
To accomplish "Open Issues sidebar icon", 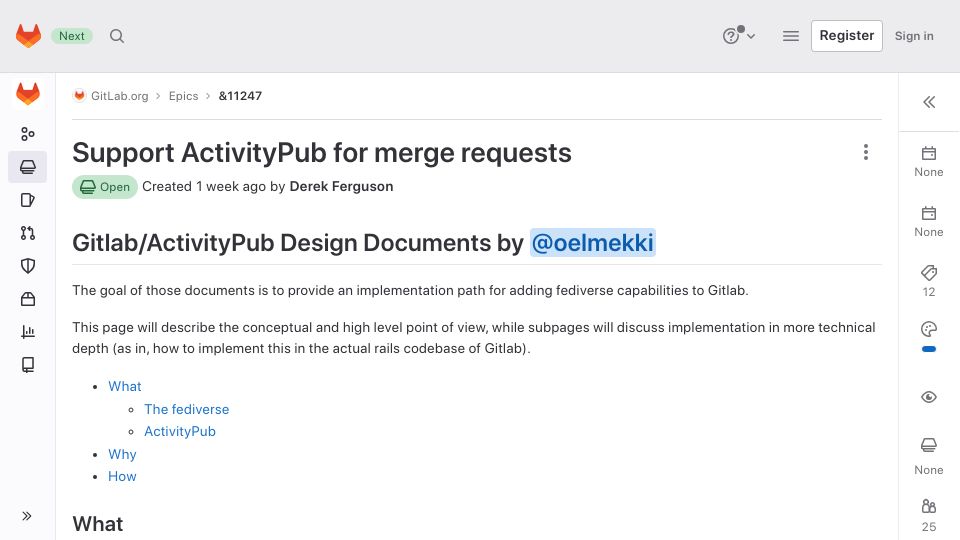I will click(28, 200).
